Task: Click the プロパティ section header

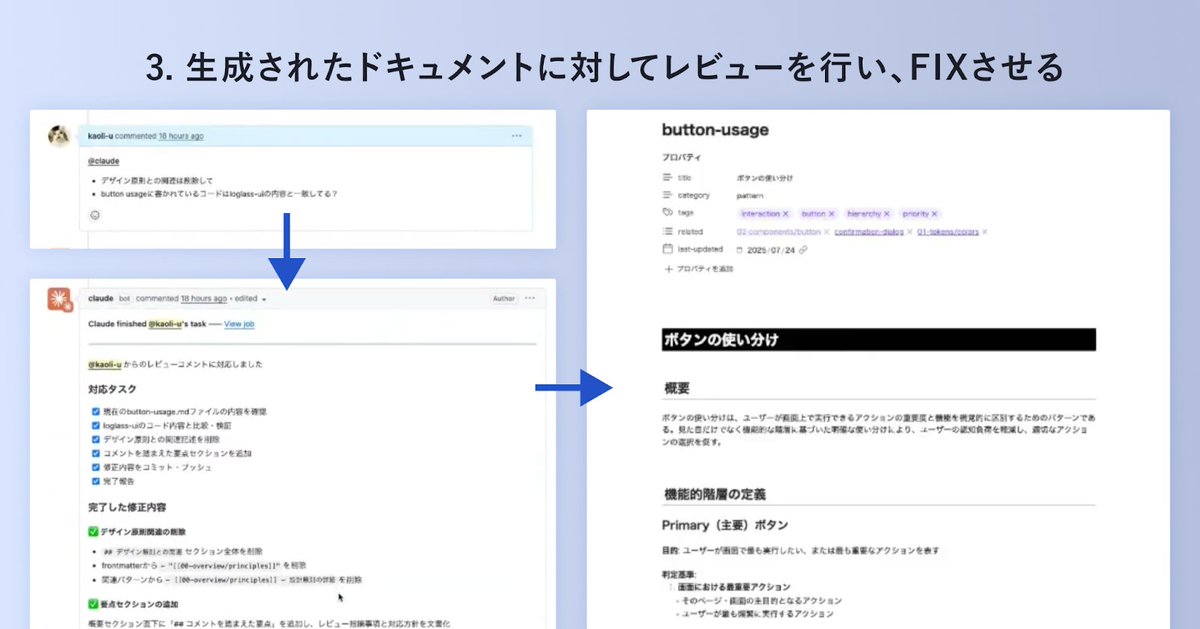Action: pos(682,158)
